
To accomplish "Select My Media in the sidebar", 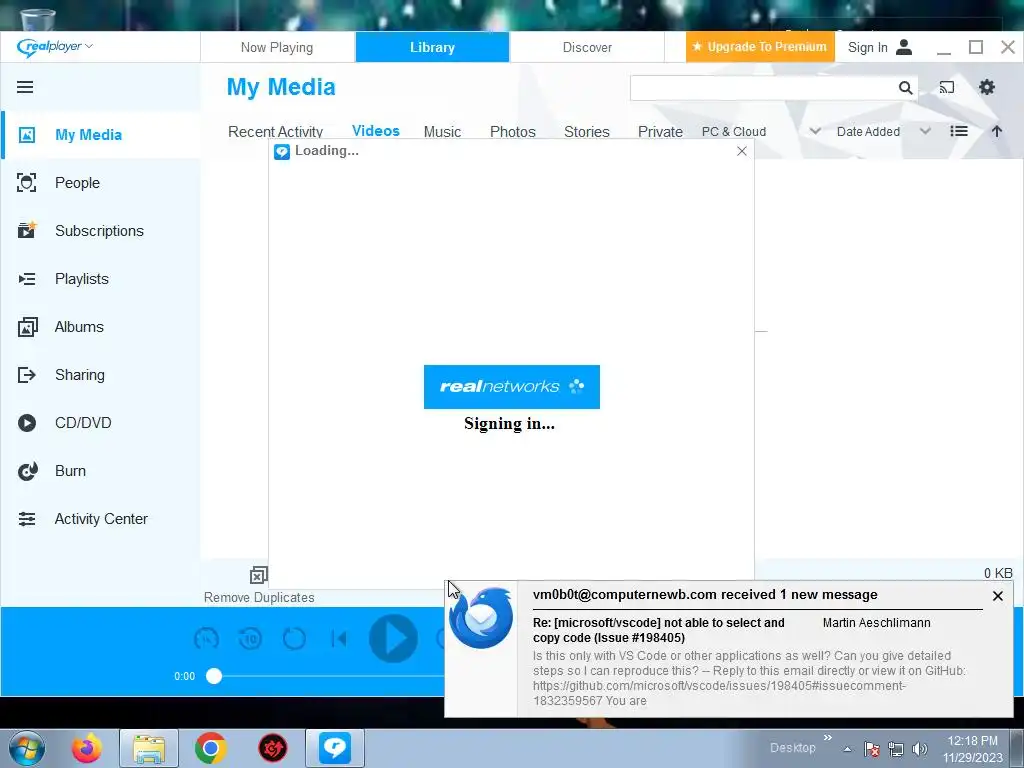I will pyautogui.click(x=101, y=135).
